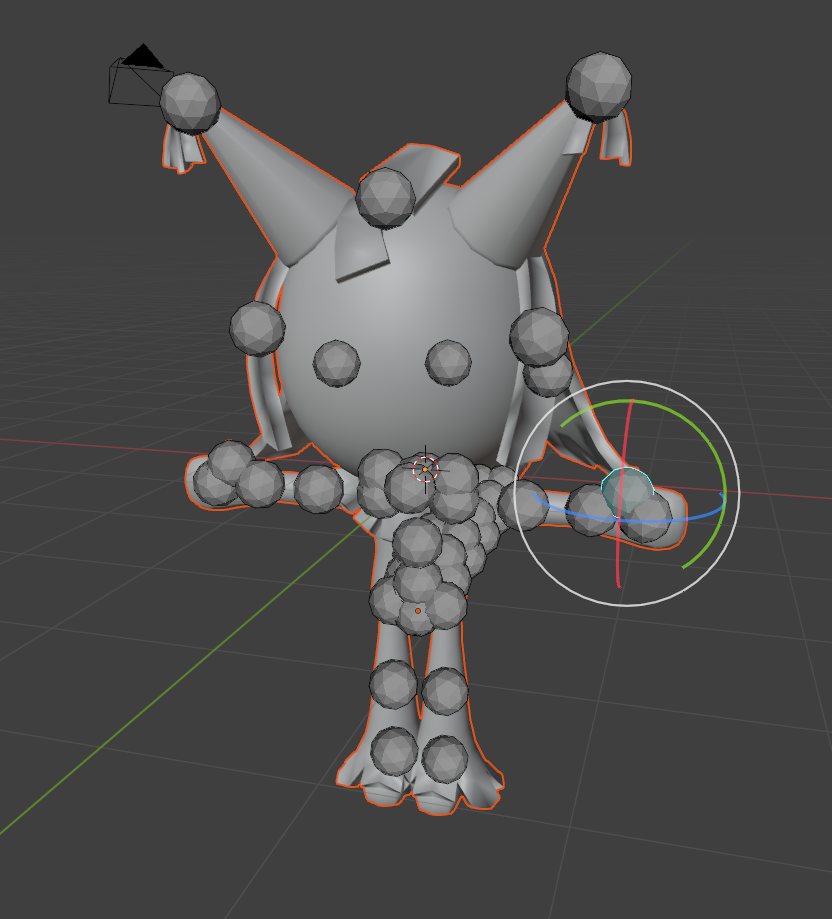Select the left elbow sphere
The height and width of the screenshot is (919, 832).
[319, 489]
